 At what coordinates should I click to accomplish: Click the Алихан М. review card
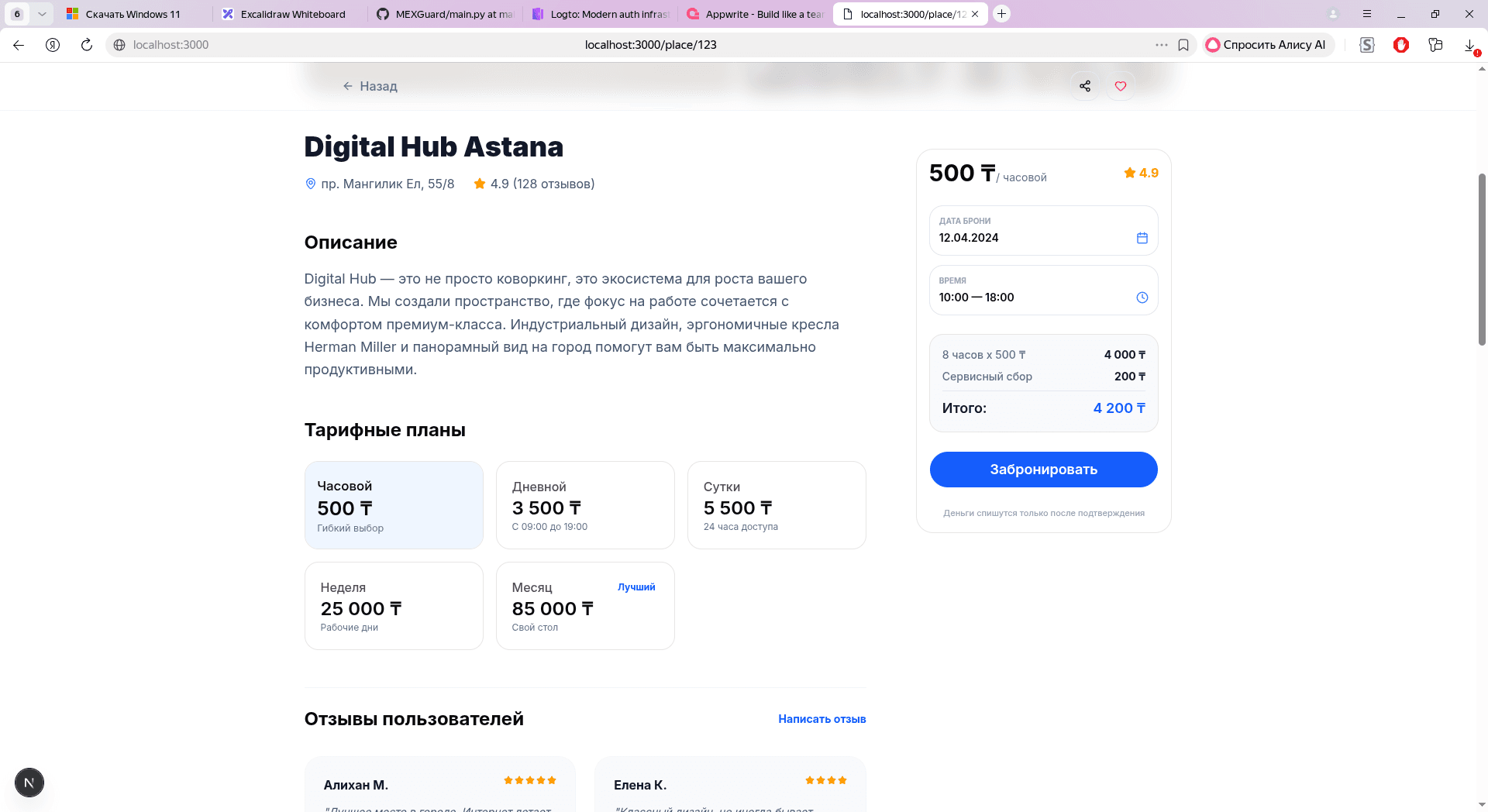click(x=439, y=784)
